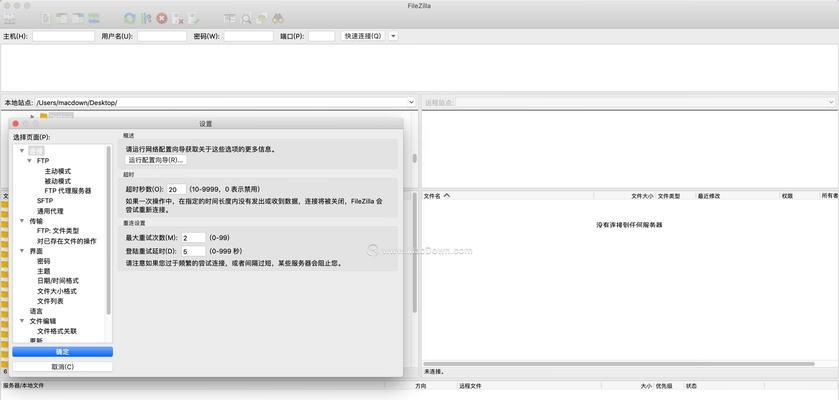Toggle the synchronized browsing icon
The image size is (839, 400).
click(x=262, y=18)
